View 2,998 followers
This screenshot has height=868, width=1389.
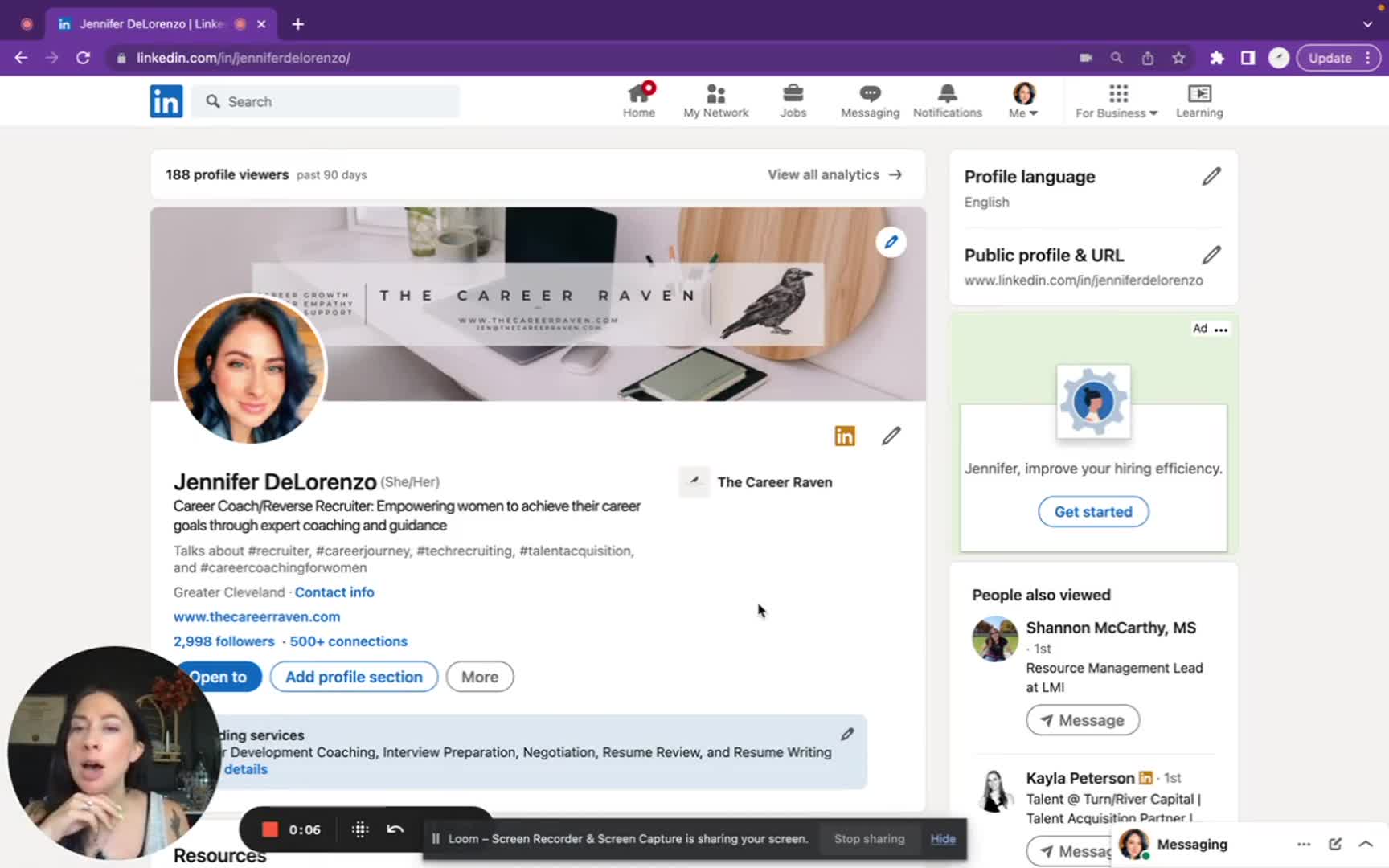(223, 641)
